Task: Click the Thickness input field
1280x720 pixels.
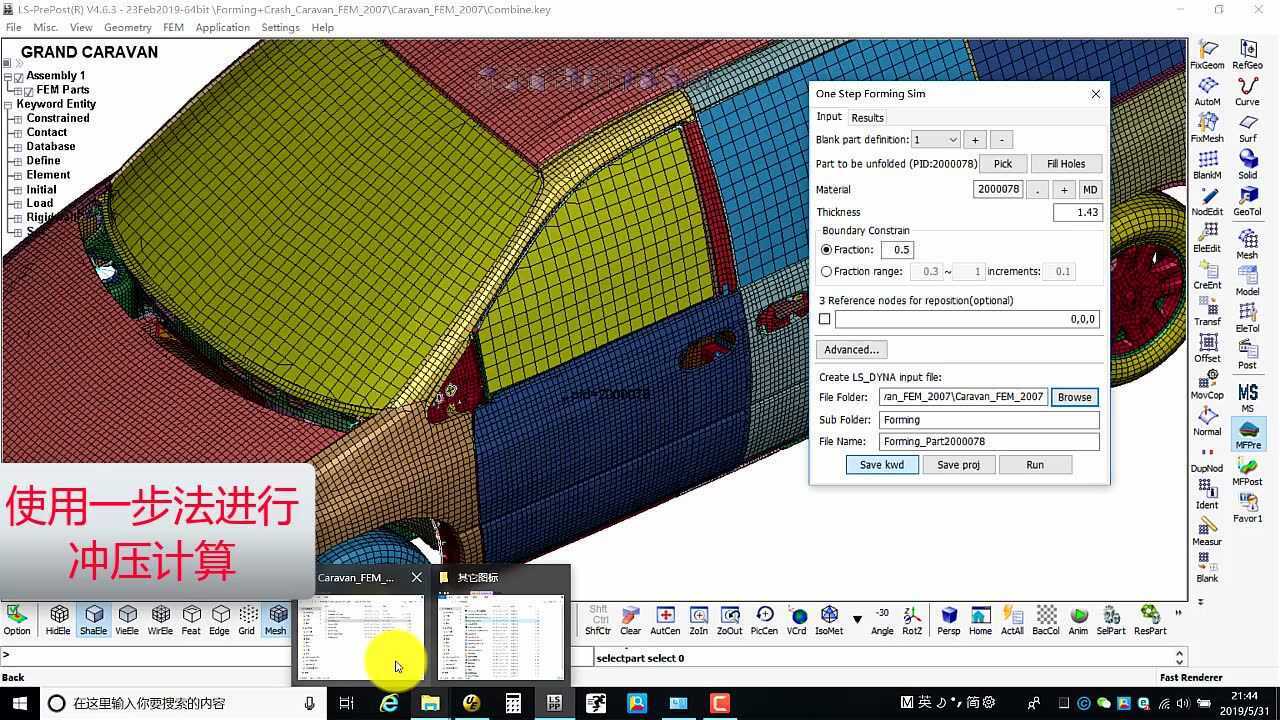Action: pyautogui.click(x=1077, y=212)
